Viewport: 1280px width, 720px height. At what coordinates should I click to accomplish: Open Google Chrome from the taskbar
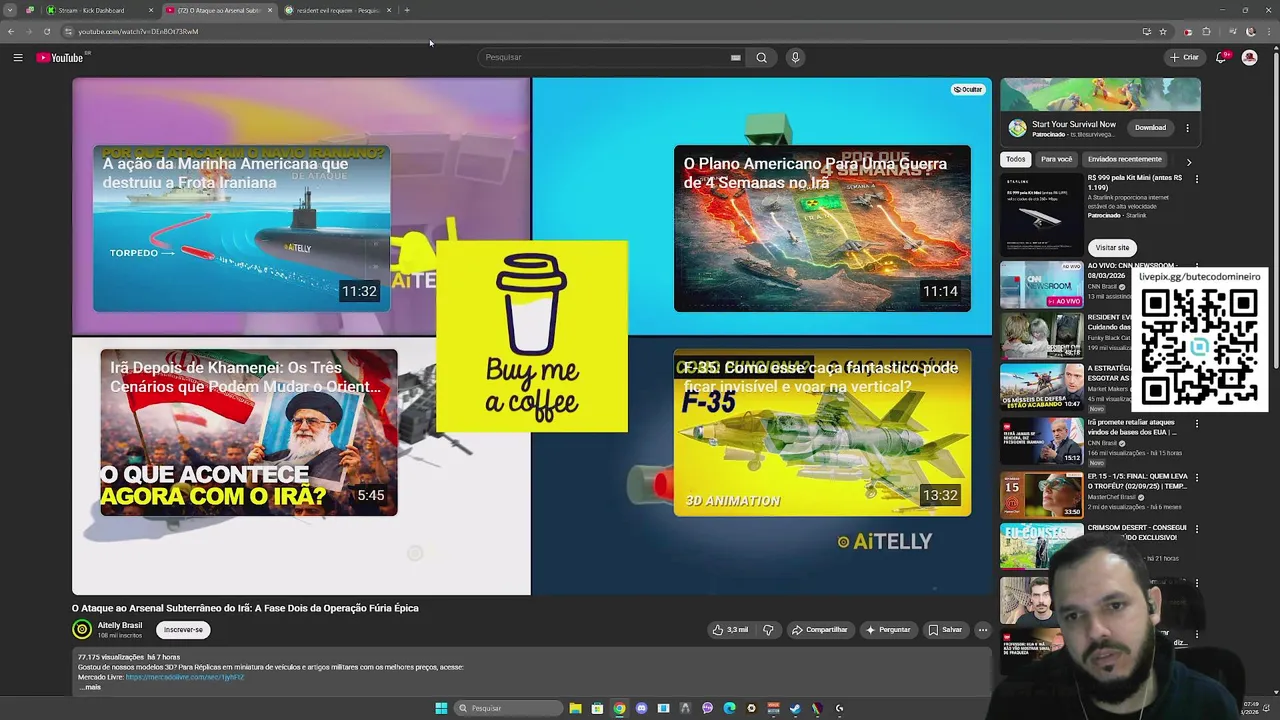pyautogui.click(x=619, y=708)
